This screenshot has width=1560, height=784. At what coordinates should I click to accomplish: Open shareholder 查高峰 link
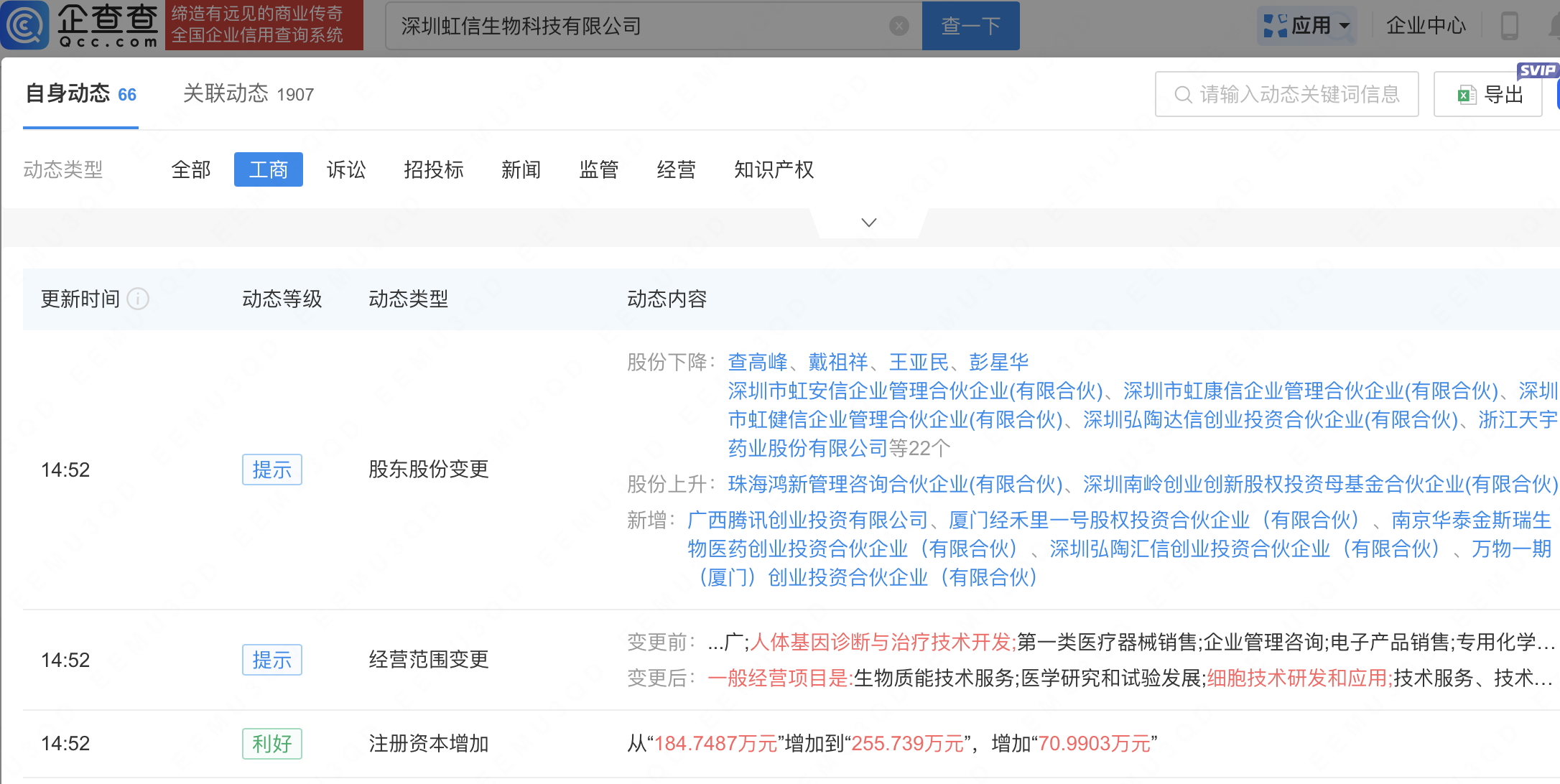[x=757, y=362]
